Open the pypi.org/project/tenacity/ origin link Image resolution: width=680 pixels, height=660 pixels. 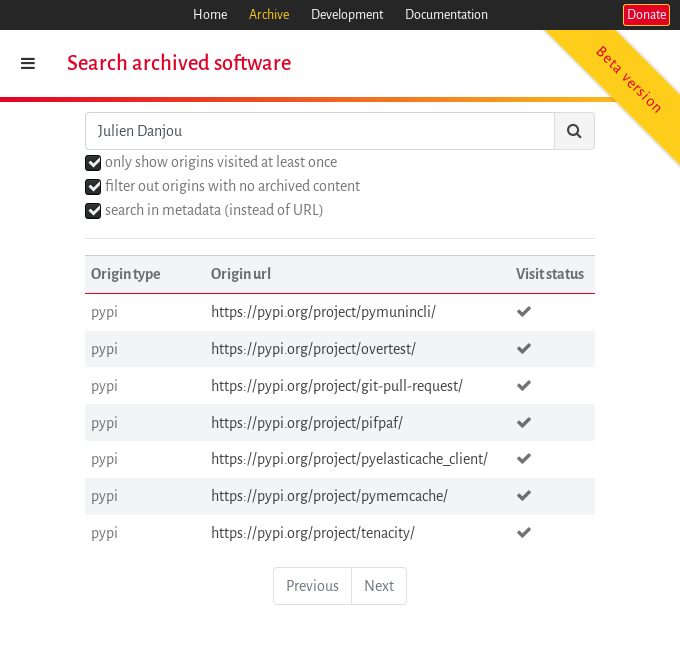coord(312,533)
